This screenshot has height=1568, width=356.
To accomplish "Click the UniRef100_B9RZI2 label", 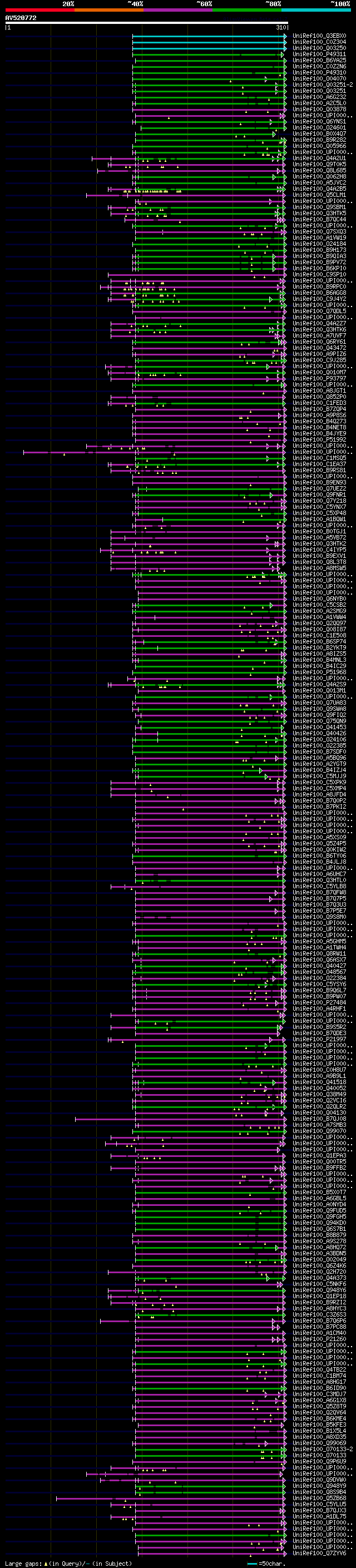I will coord(319,1303).
